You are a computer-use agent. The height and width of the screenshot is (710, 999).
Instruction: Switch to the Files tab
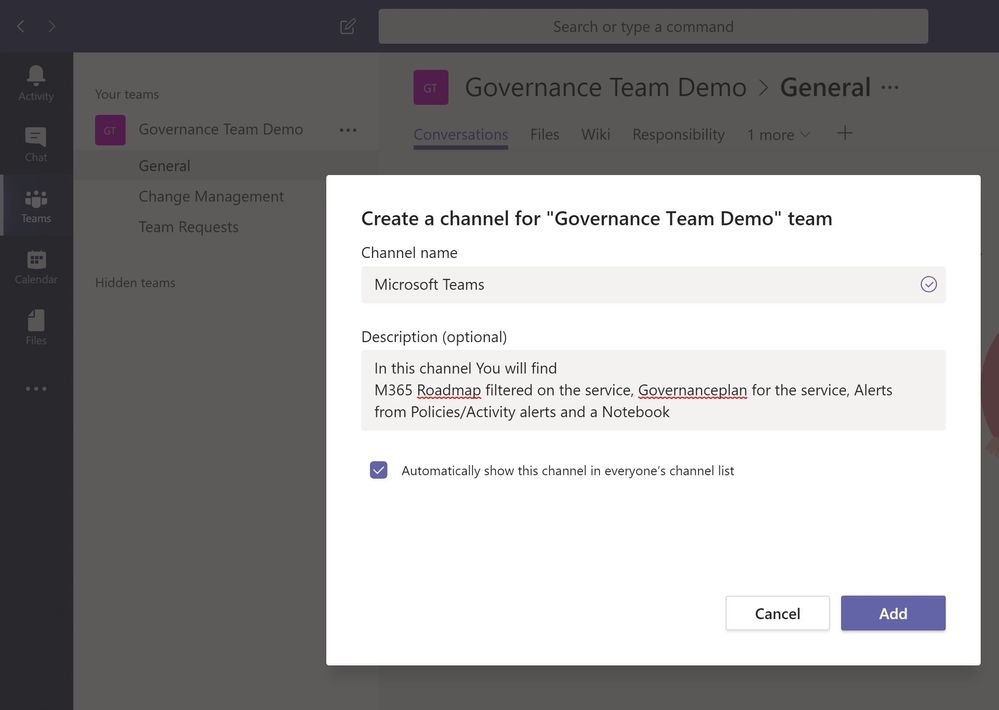[545, 134]
